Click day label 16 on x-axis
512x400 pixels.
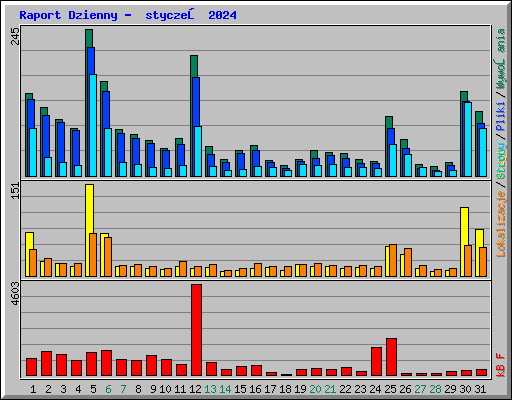[255, 389]
